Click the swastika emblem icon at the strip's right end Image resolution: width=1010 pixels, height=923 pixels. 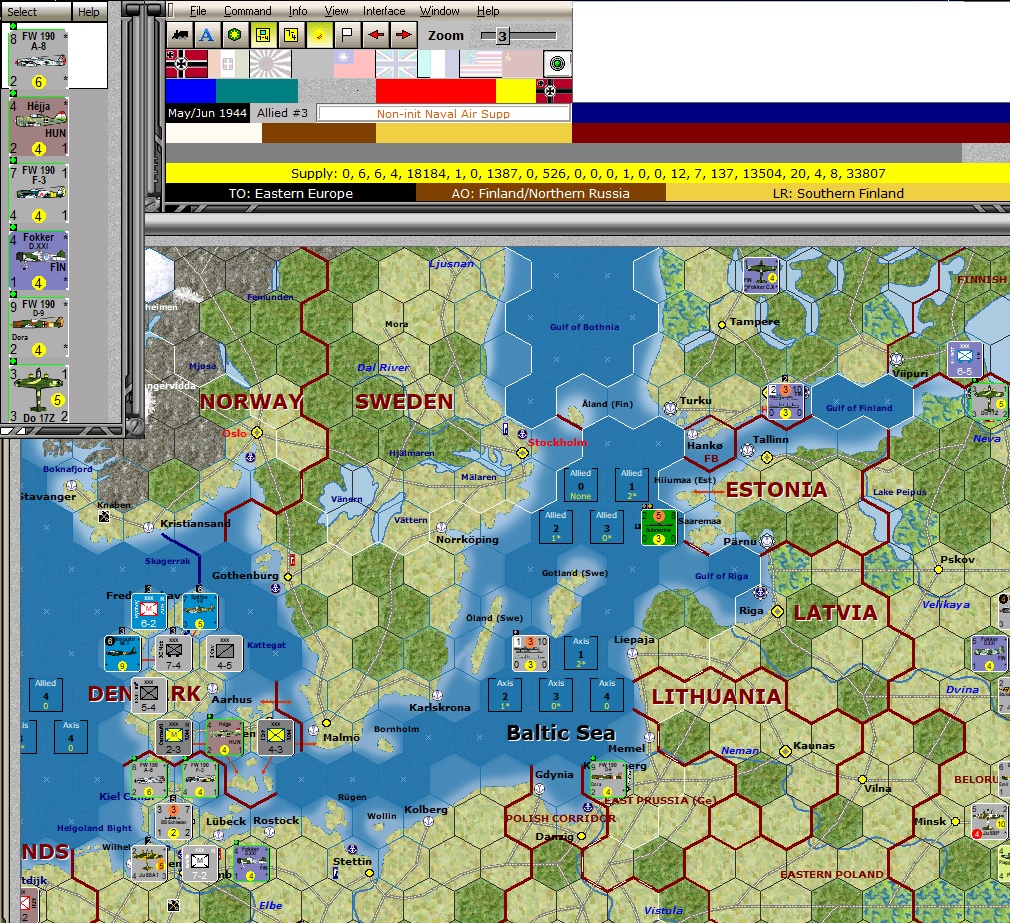548,90
